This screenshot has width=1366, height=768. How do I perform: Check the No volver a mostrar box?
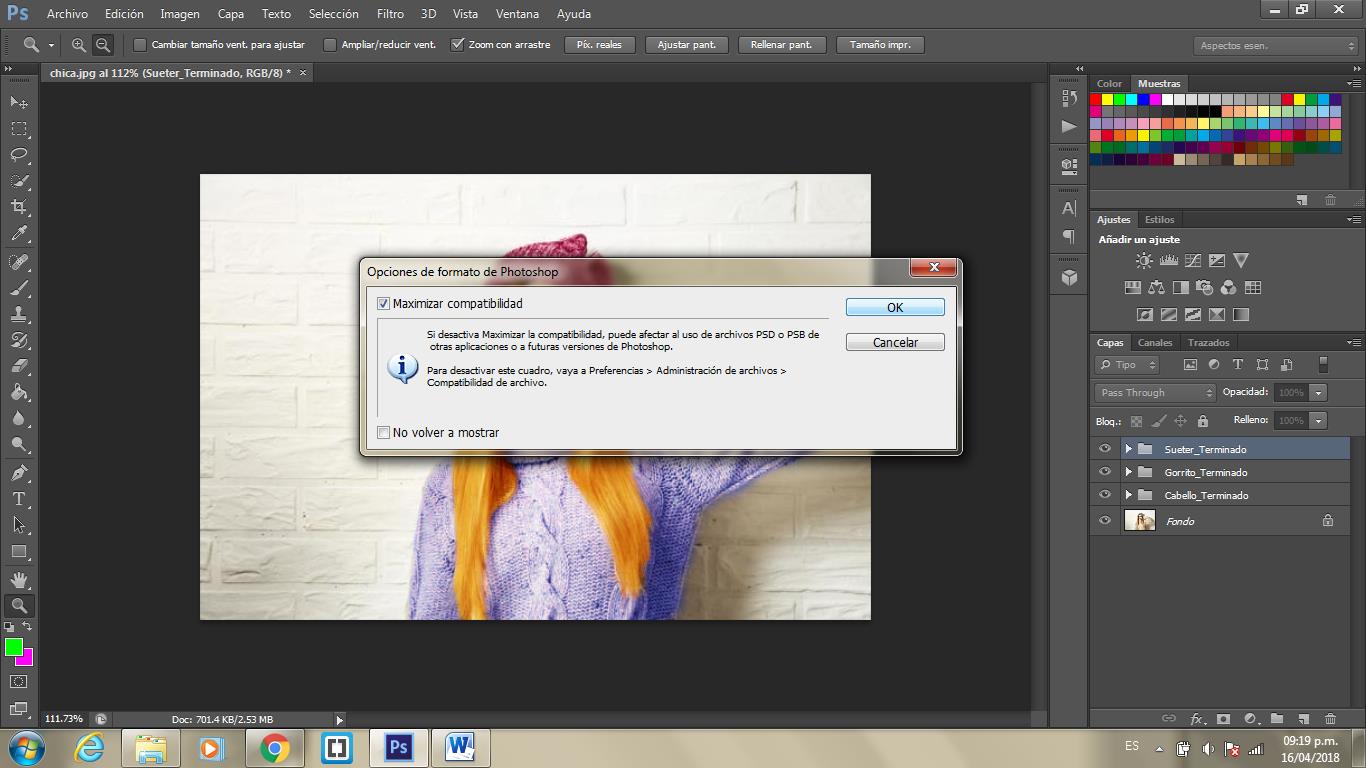pyautogui.click(x=384, y=433)
